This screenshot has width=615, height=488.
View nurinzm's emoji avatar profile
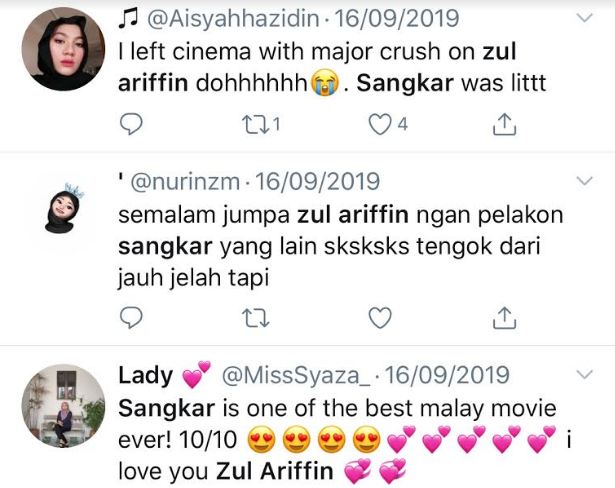[x=63, y=208]
